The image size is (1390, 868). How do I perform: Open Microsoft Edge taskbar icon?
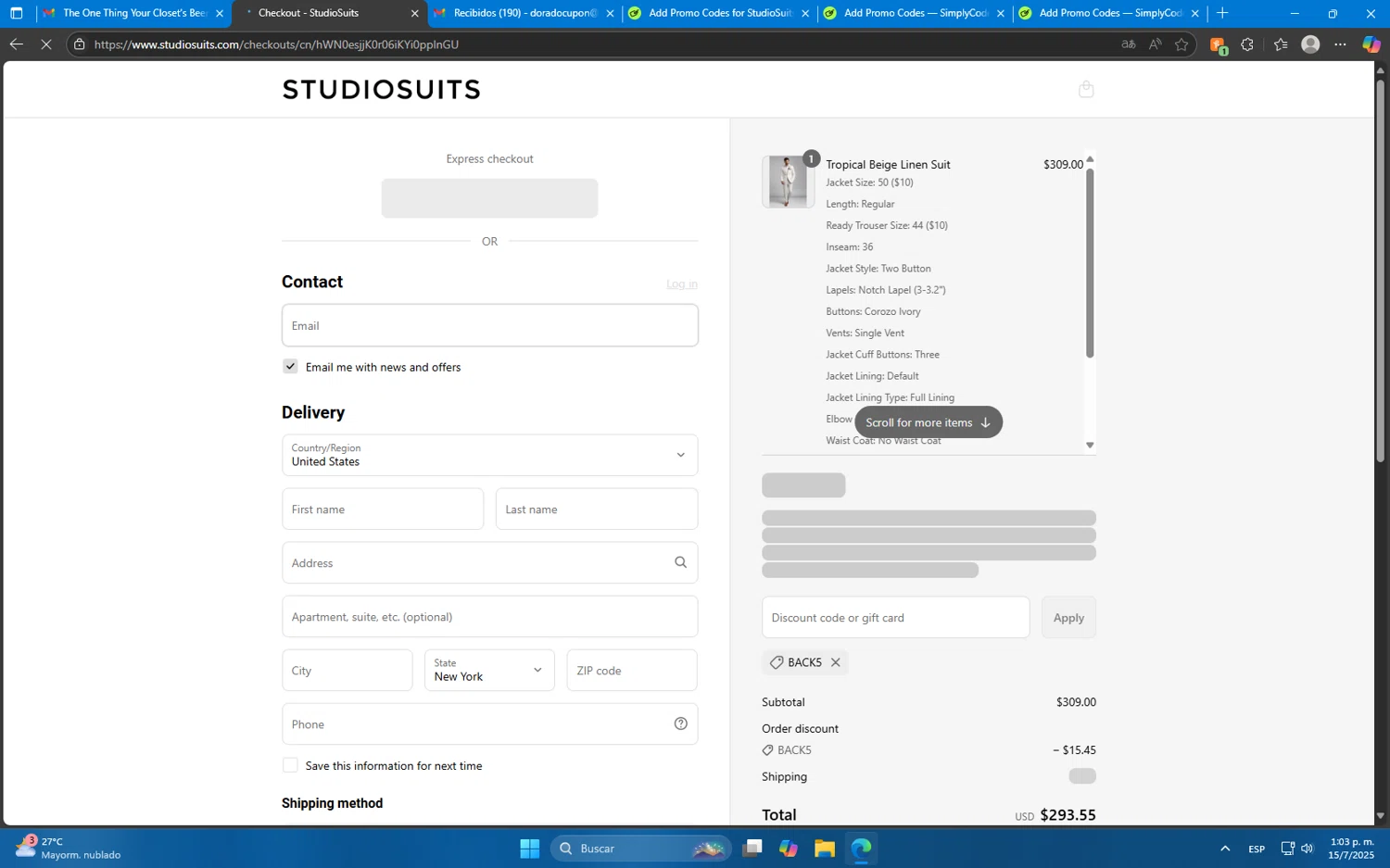tap(861, 849)
